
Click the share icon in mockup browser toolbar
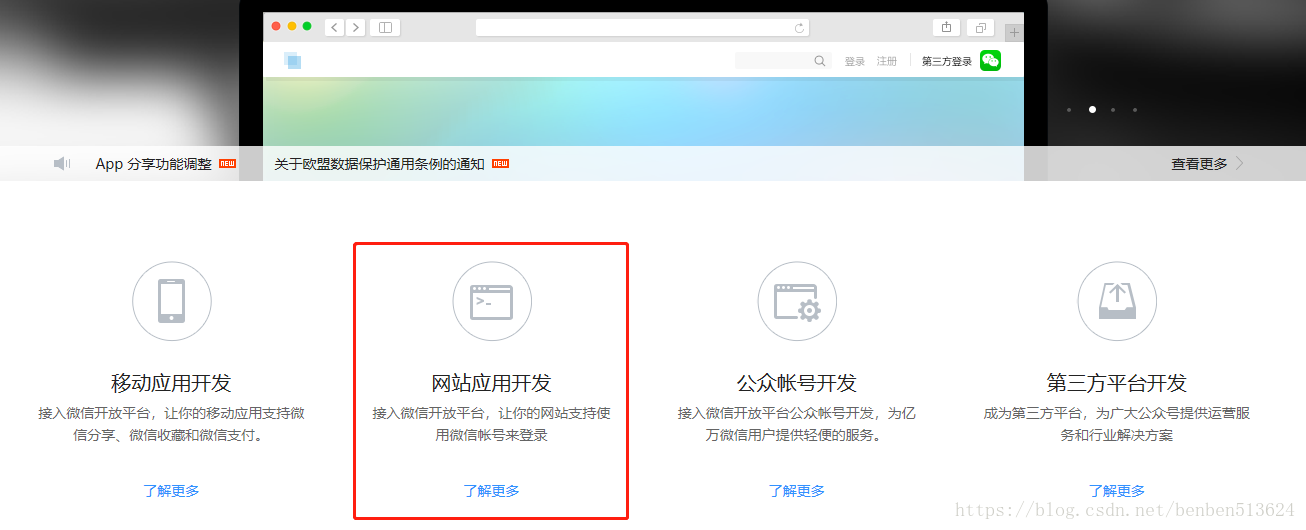tap(946, 27)
